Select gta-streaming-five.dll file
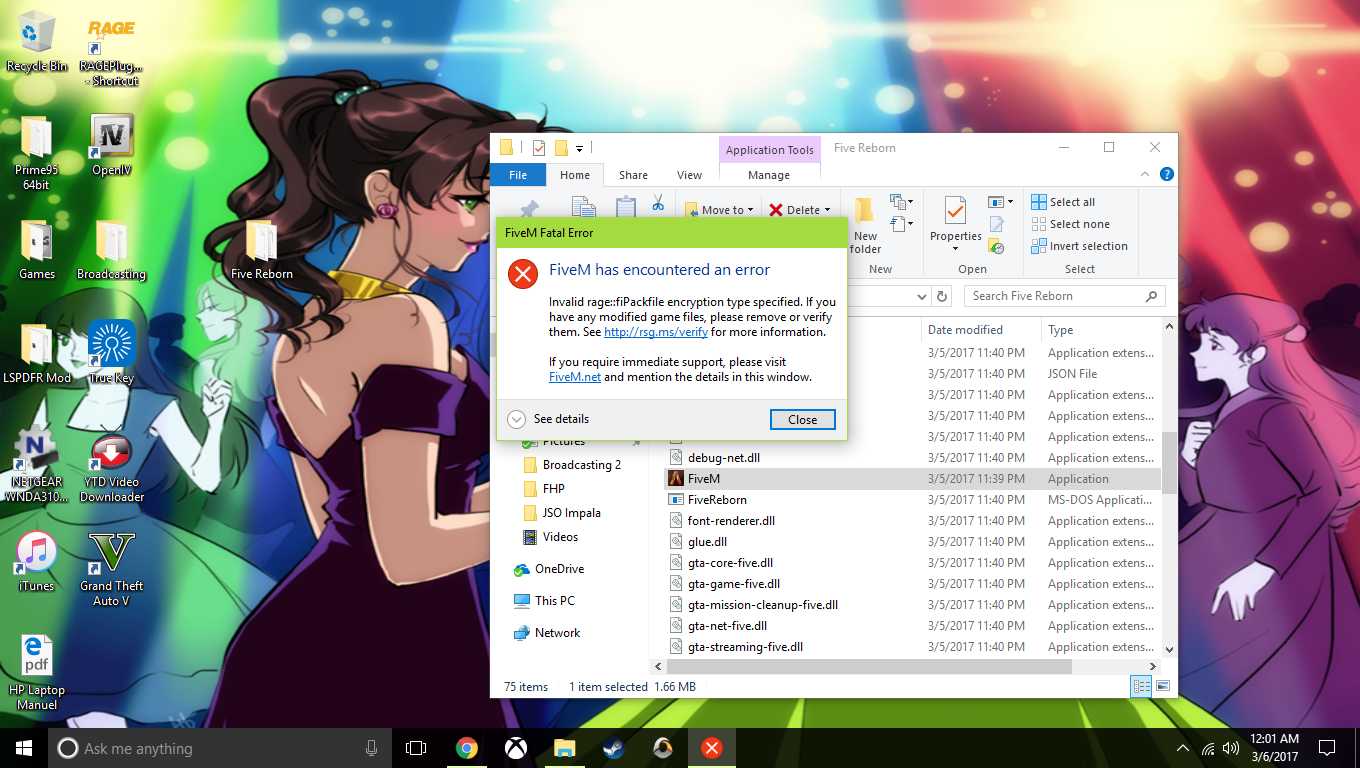Image resolution: width=1360 pixels, height=768 pixels. (745, 647)
